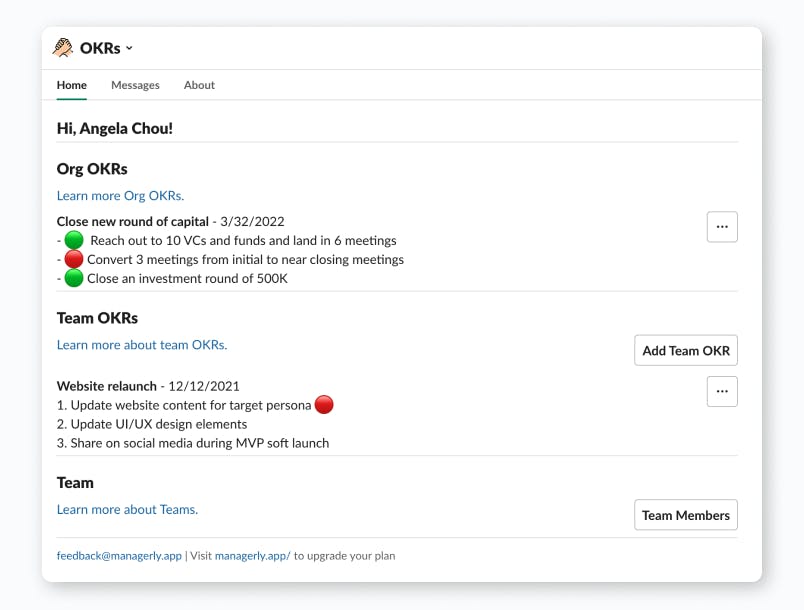The image size is (804, 610).
Task: Click Website relaunch OKR title
Action: coord(107,386)
